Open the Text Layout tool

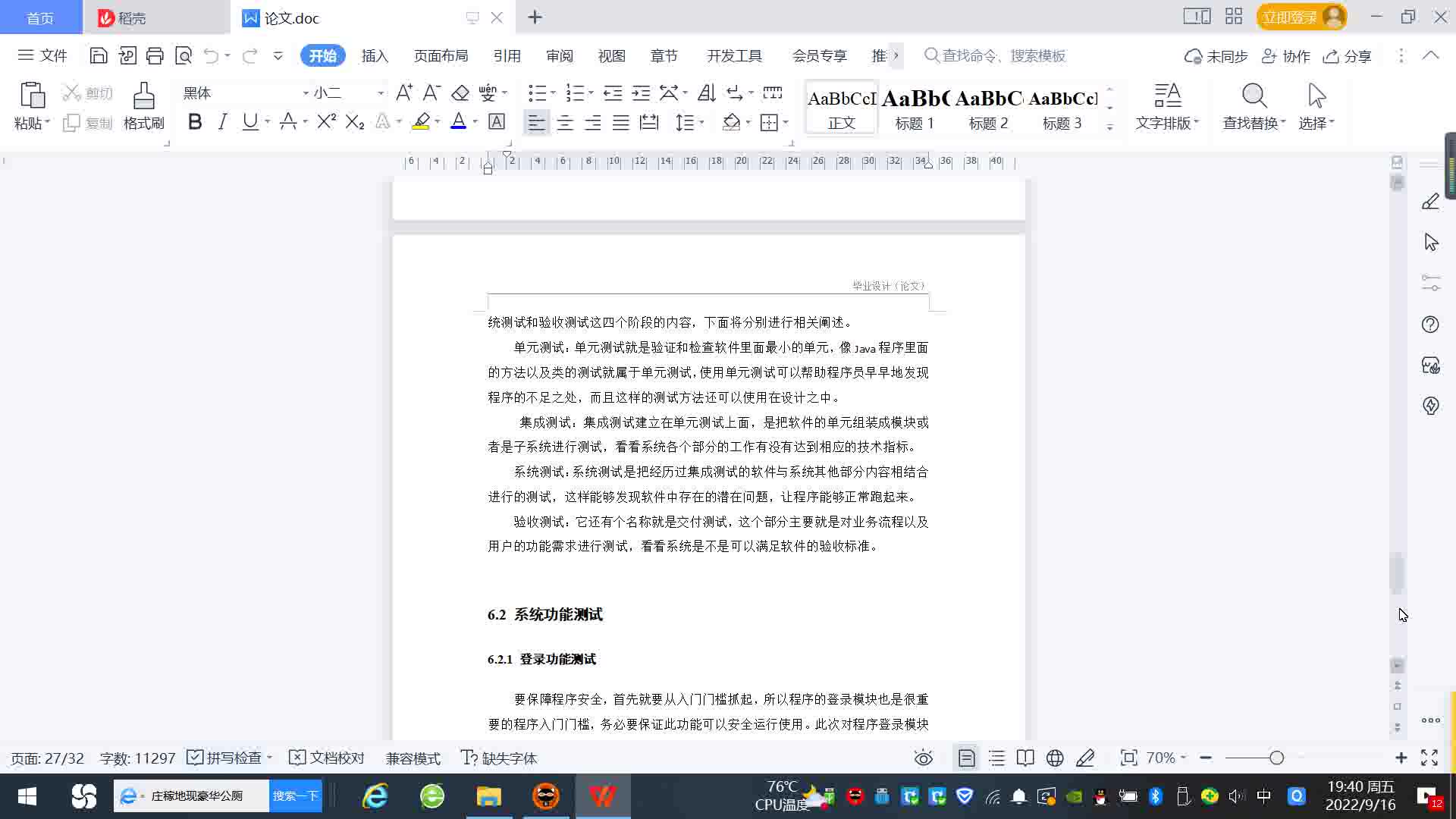(x=1167, y=106)
